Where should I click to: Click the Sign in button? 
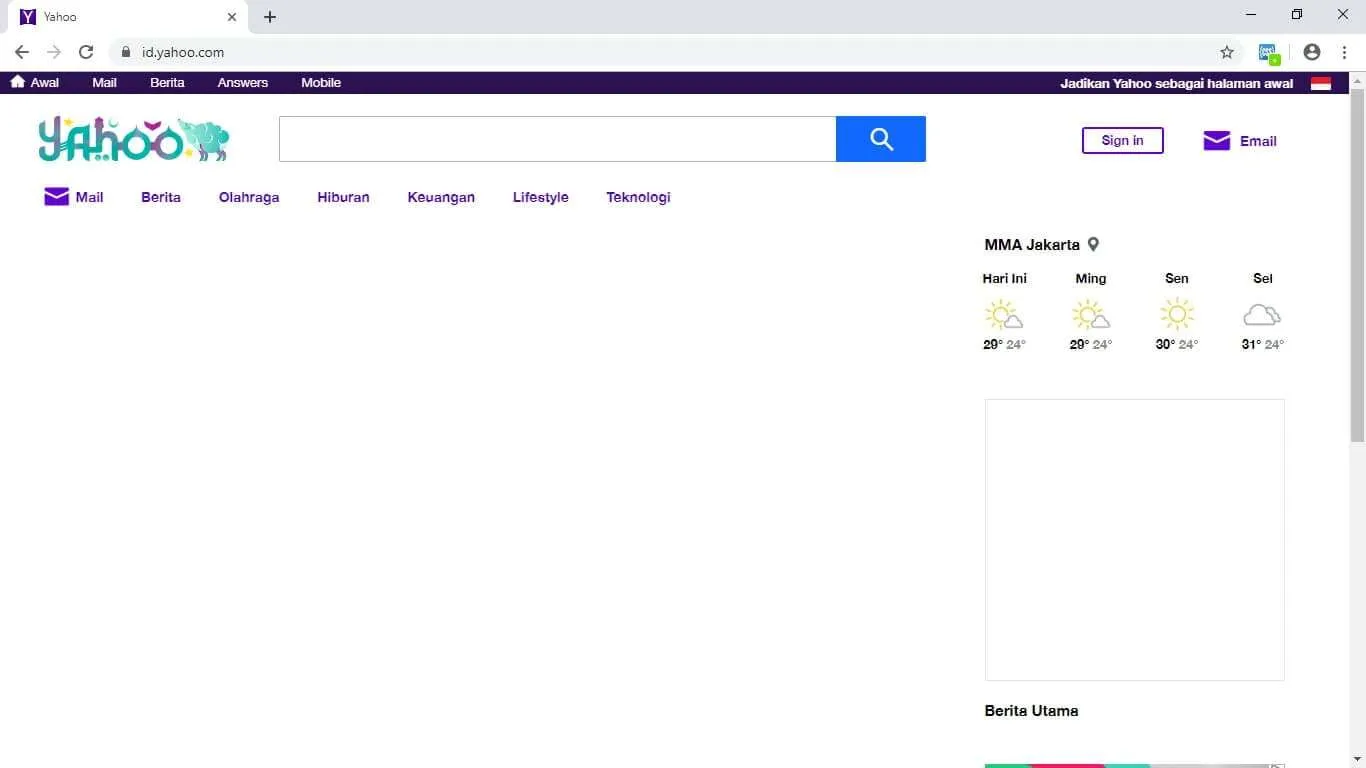[x=1122, y=141]
